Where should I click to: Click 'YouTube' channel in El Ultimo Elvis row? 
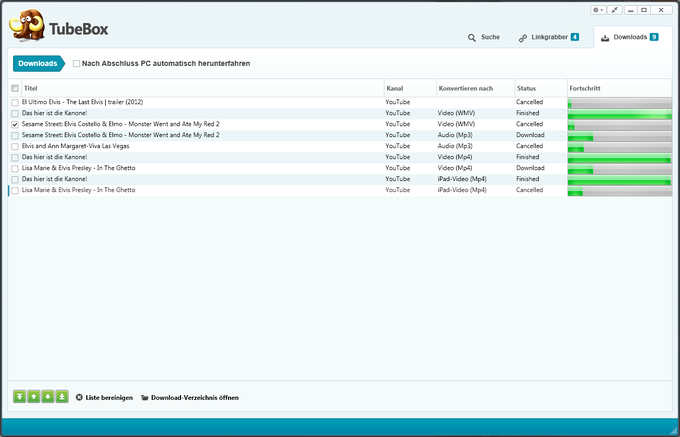(398, 102)
